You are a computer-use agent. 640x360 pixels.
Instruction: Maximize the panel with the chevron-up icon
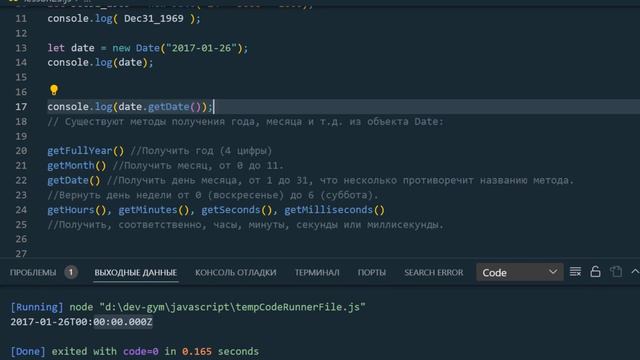[x=635, y=271]
